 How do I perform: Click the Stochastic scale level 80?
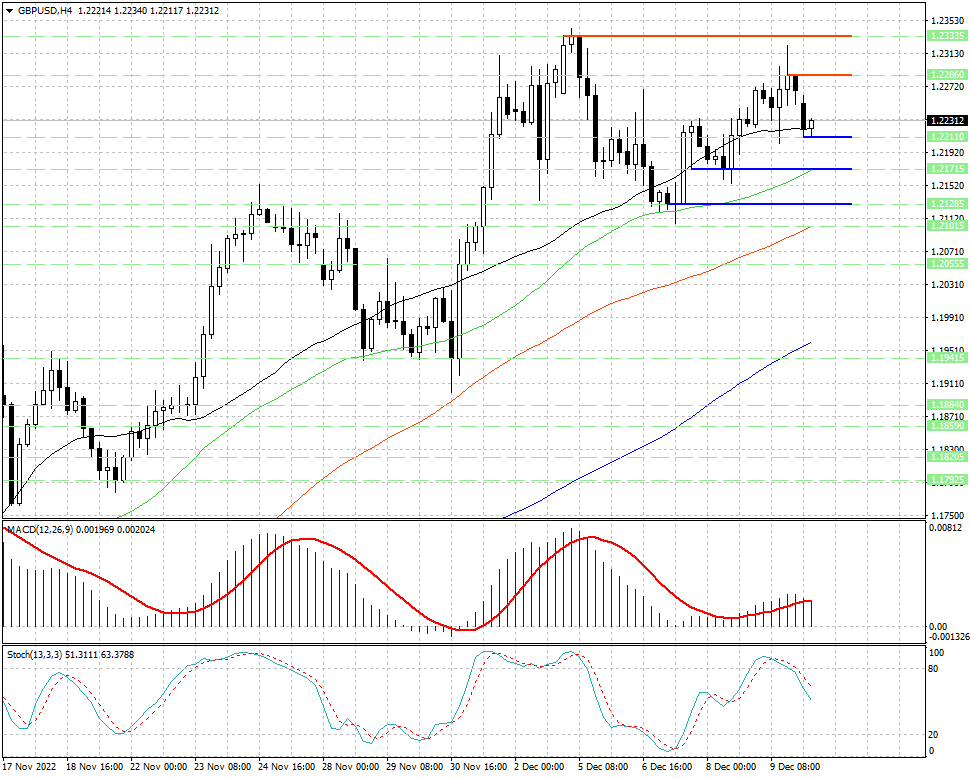tap(933, 669)
